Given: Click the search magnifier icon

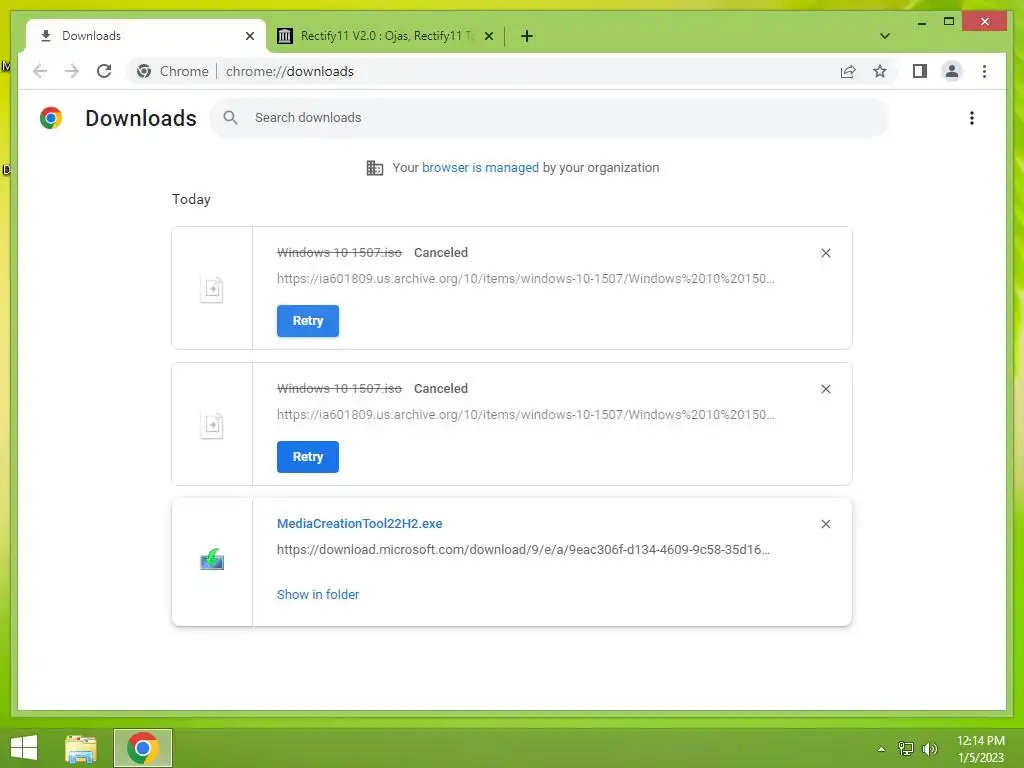Looking at the screenshot, I should tap(230, 118).
